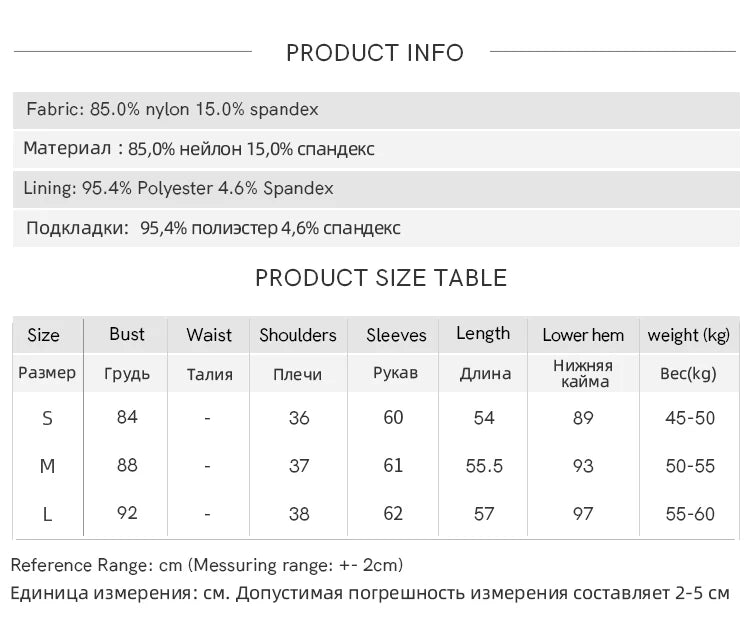Click the Единица измерения note text

(370, 593)
